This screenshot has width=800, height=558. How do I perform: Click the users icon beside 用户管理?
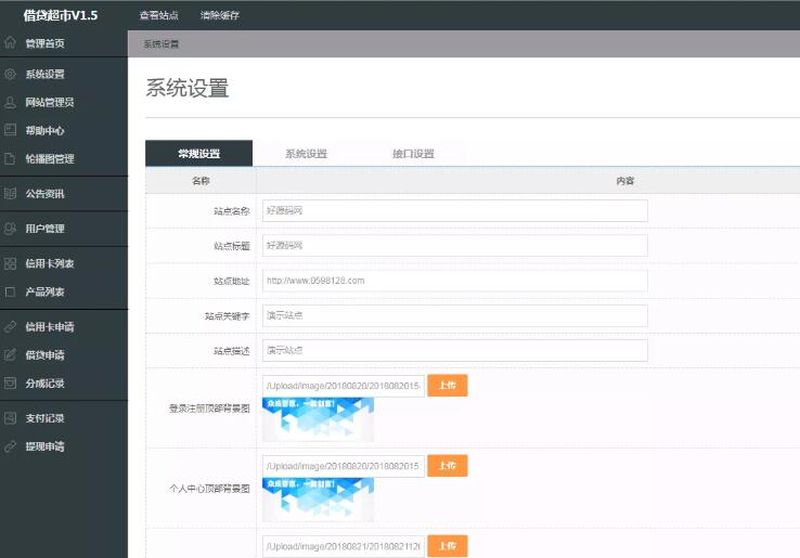point(10,229)
